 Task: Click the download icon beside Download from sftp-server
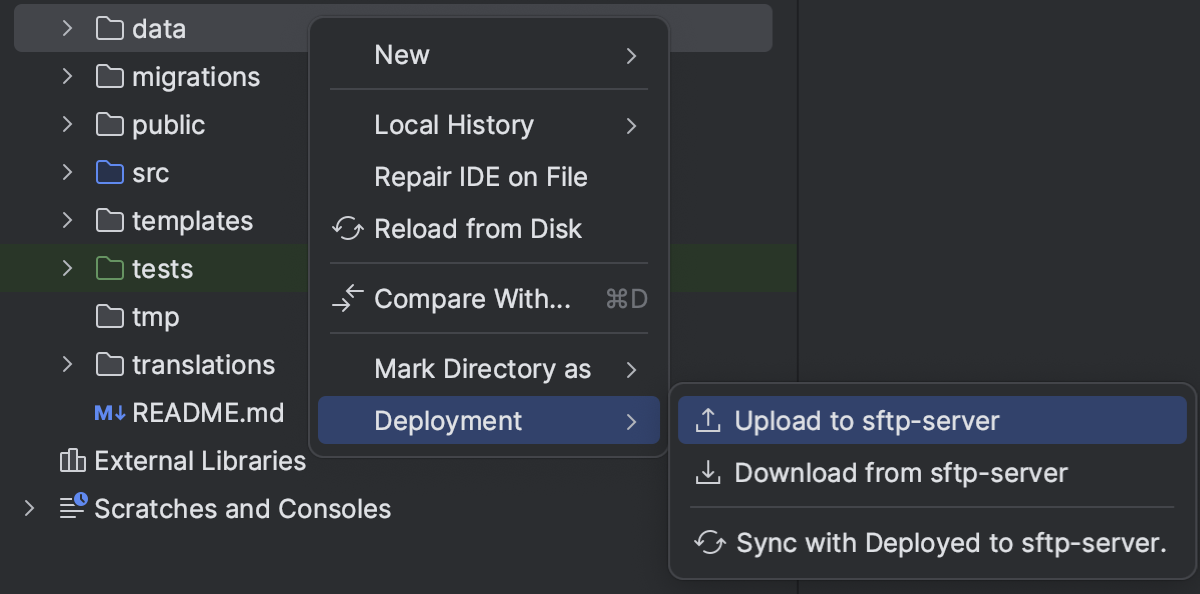click(708, 472)
